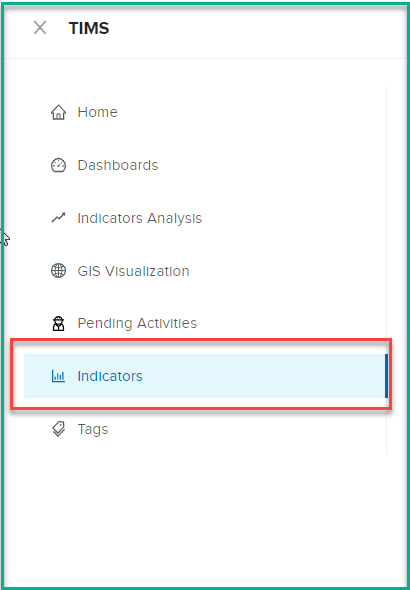Click the header area right of TIMS
Viewport: 410px width, 590px height.
[256, 29]
